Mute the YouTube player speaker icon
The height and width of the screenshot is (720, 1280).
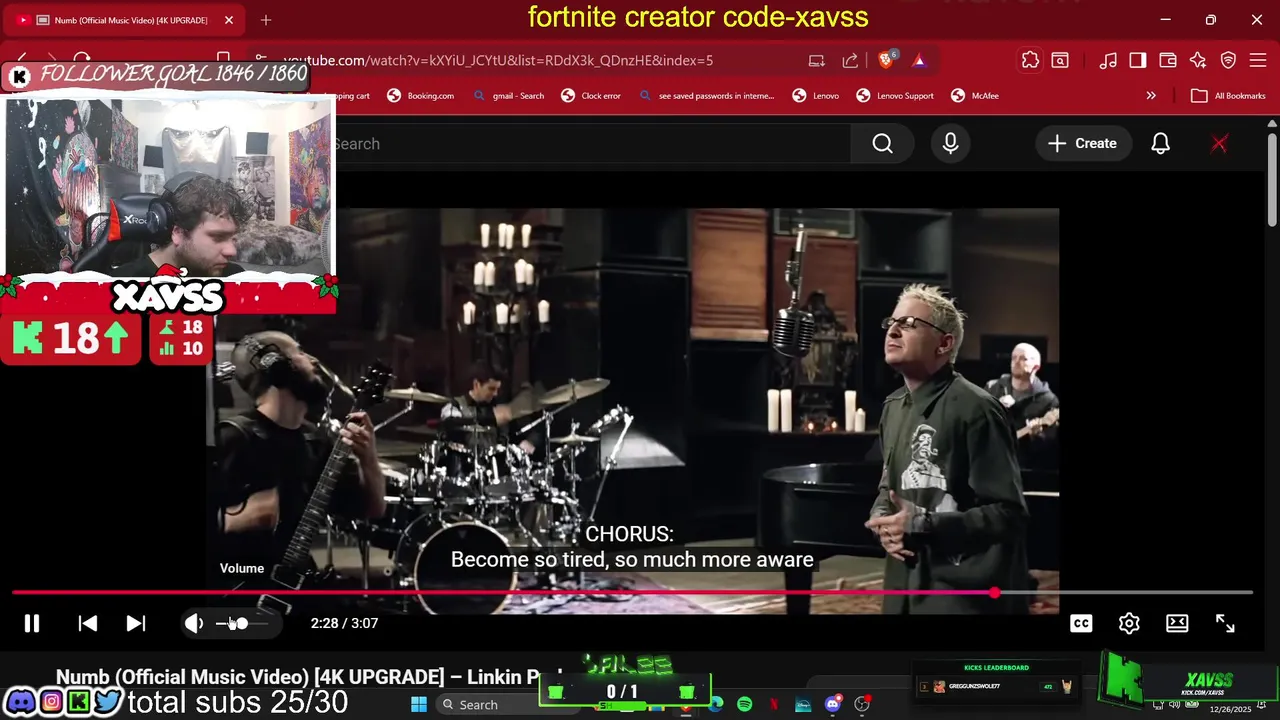pos(194,623)
